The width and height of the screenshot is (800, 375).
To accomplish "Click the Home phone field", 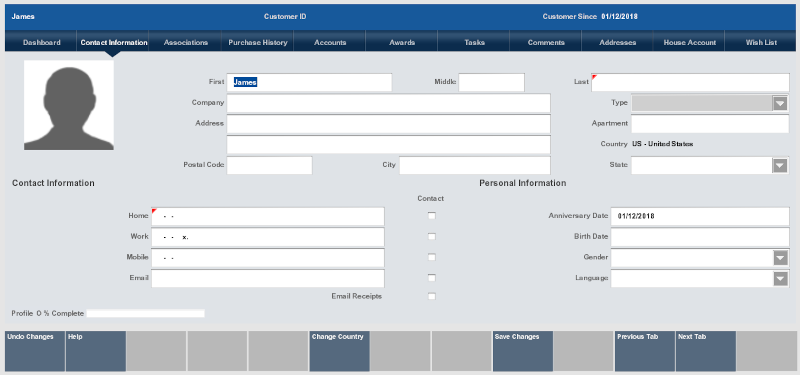I will pos(268,216).
